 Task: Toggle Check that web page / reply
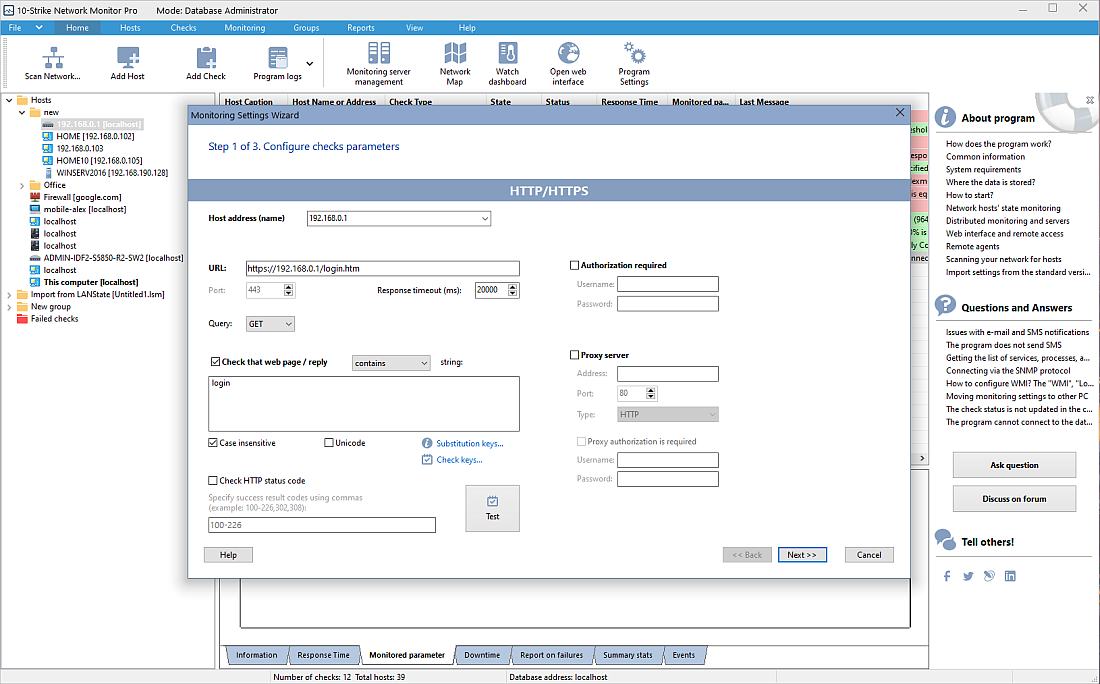(x=215, y=362)
